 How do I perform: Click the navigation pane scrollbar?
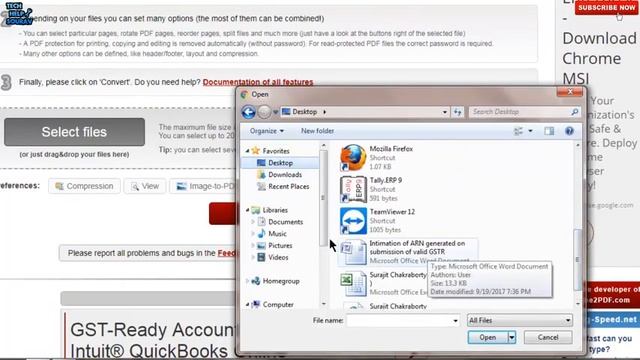tap(323, 198)
